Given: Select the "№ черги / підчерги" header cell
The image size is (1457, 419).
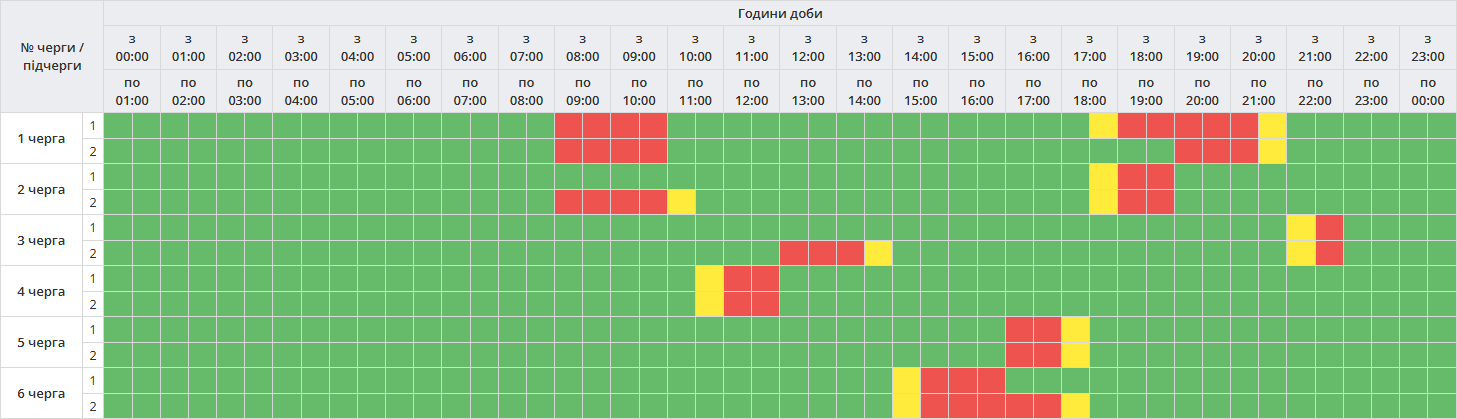Looking at the screenshot, I should (x=52, y=56).
